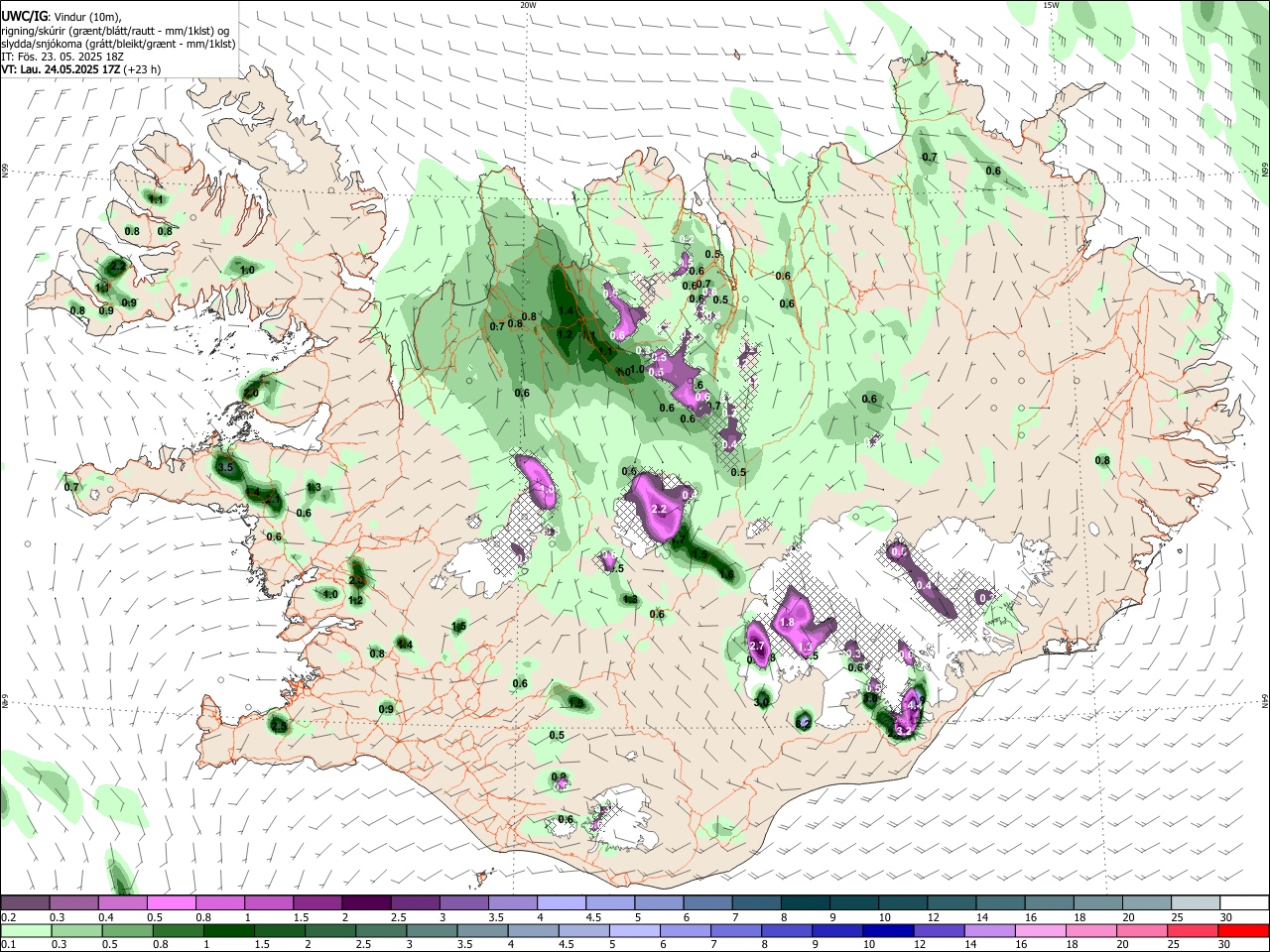The height and width of the screenshot is (952, 1270).
Task: Click the 'UWC/IG' title text
Action: pos(24,15)
